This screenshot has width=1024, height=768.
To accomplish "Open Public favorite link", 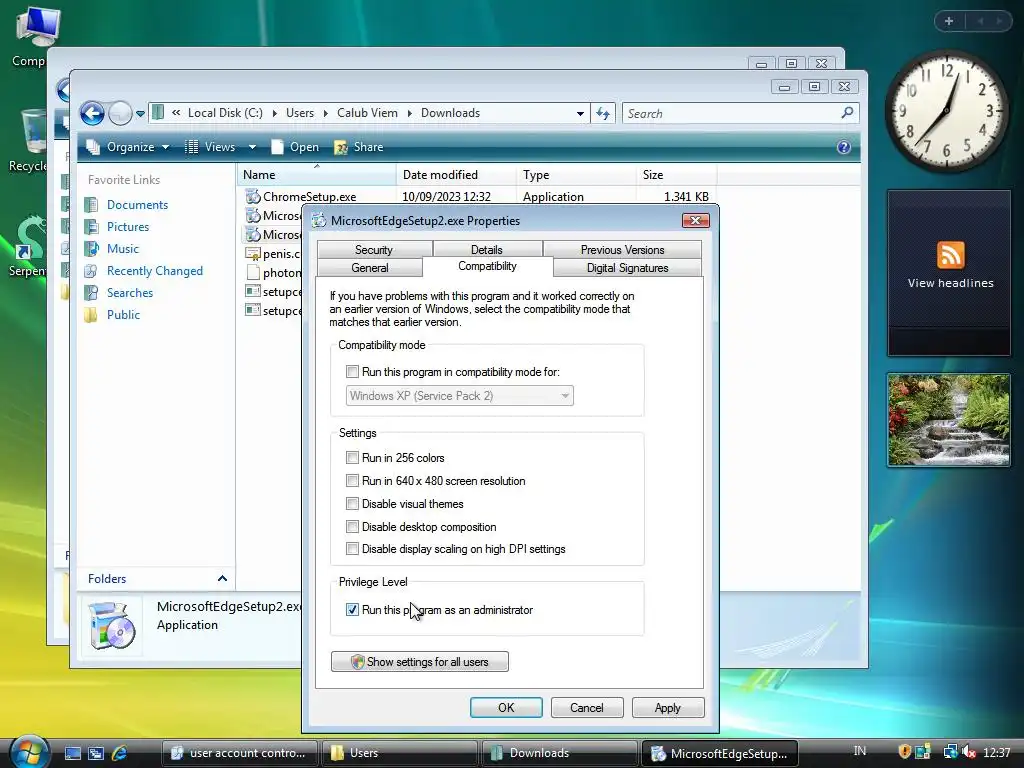I will click(123, 315).
